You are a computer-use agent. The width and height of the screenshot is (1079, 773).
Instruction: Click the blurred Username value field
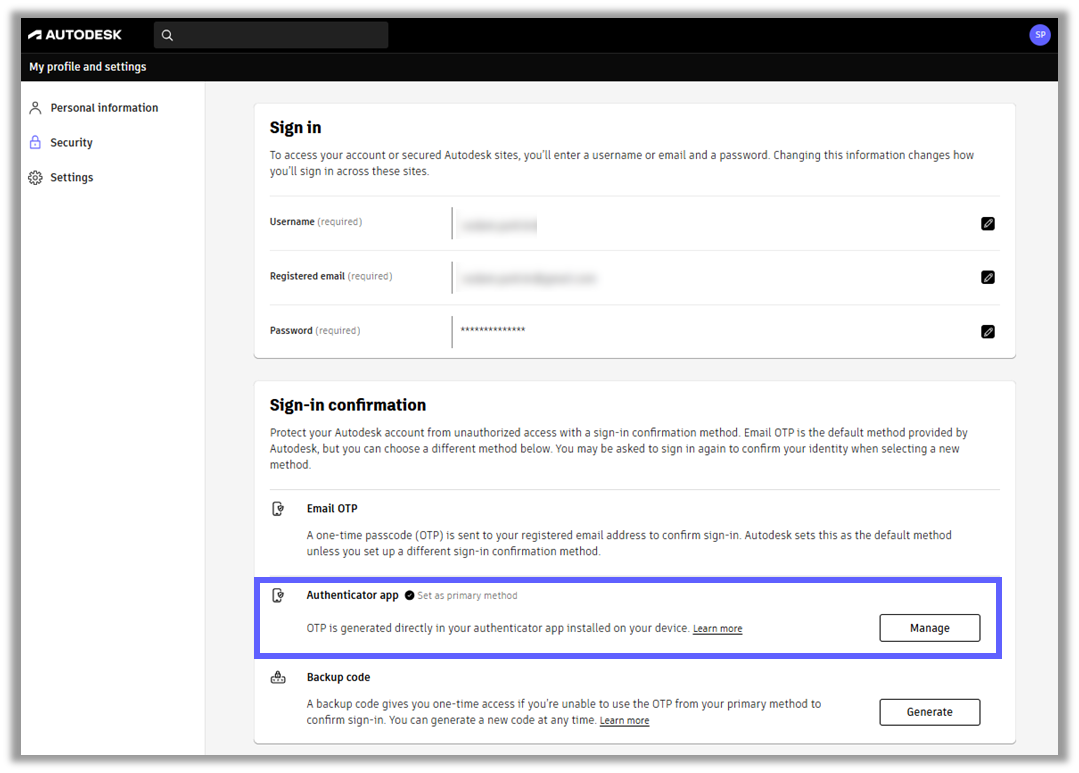[499, 224]
